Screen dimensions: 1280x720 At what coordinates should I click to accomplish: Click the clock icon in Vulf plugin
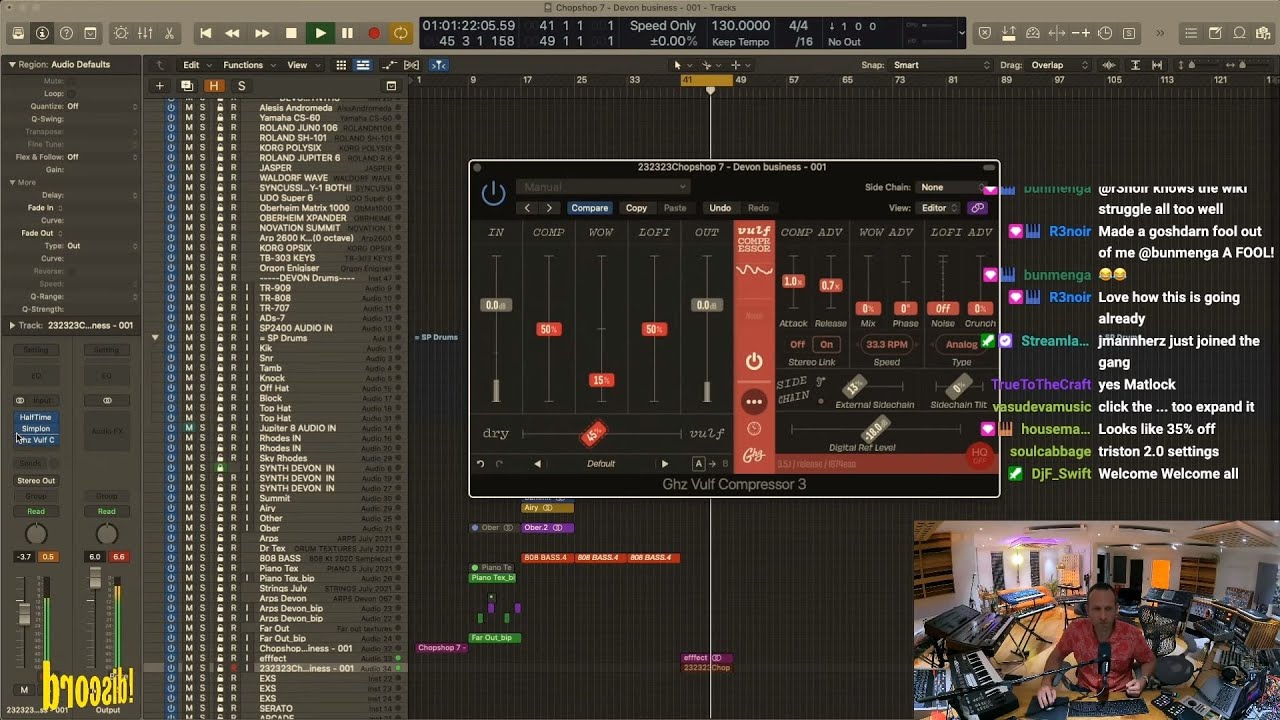[x=754, y=429]
